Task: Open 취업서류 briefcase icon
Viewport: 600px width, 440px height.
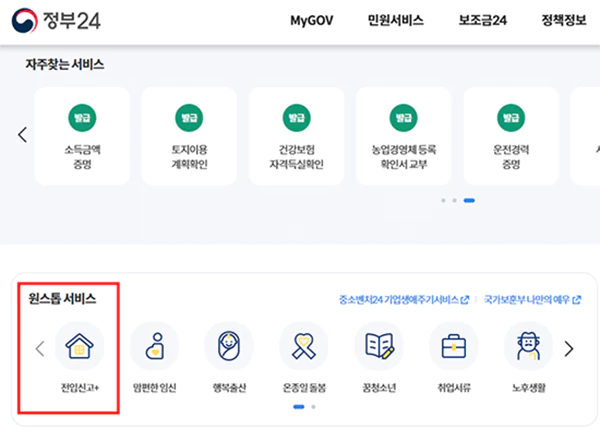Action: click(x=454, y=346)
